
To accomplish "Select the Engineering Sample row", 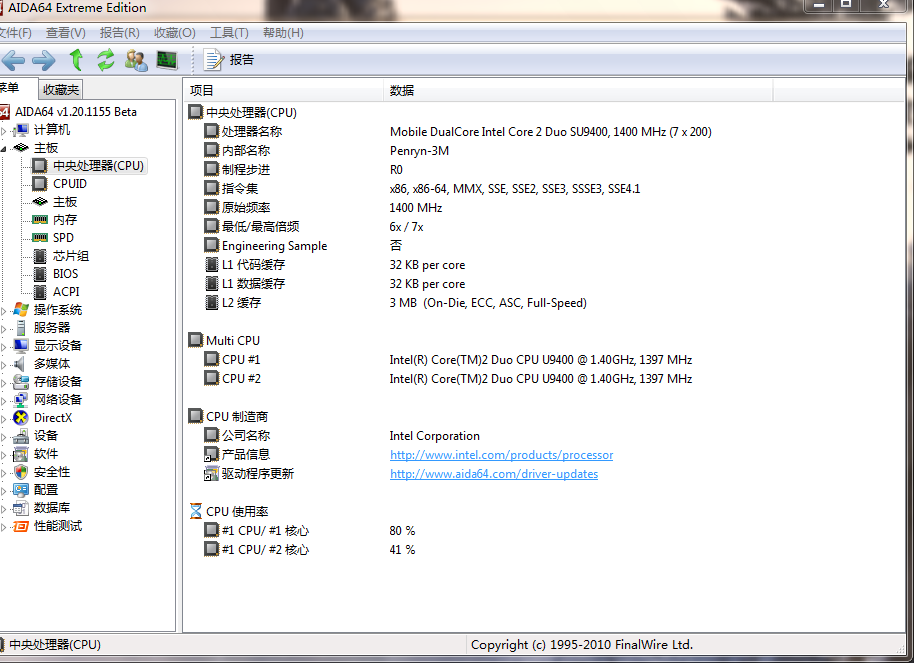I will (303, 245).
